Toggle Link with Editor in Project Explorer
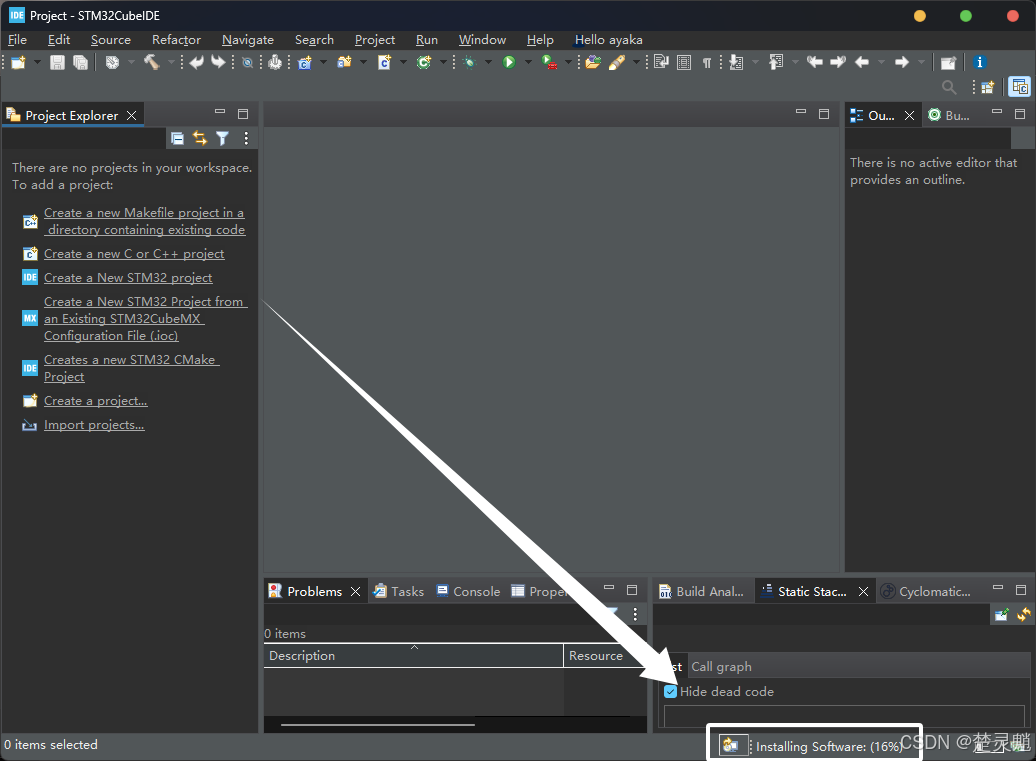 point(200,138)
